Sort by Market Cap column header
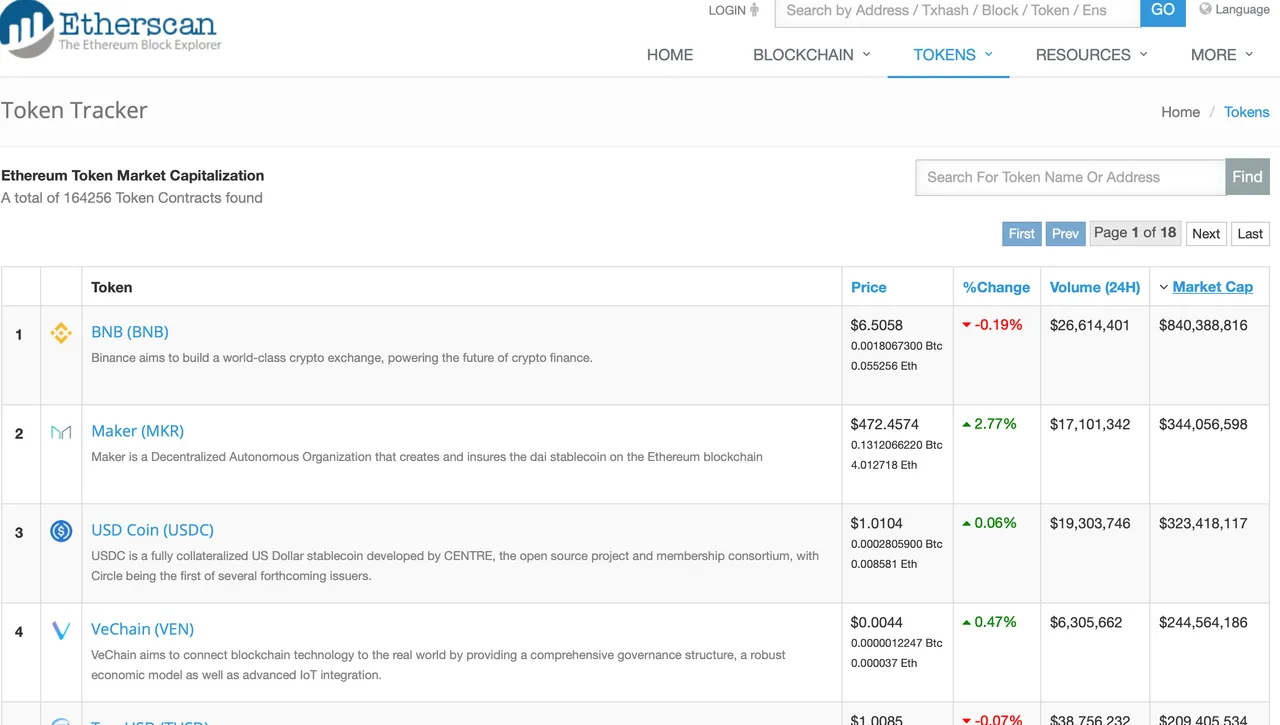The width and height of the screenshot is (1280, 725). click(x=1212, y=287)
